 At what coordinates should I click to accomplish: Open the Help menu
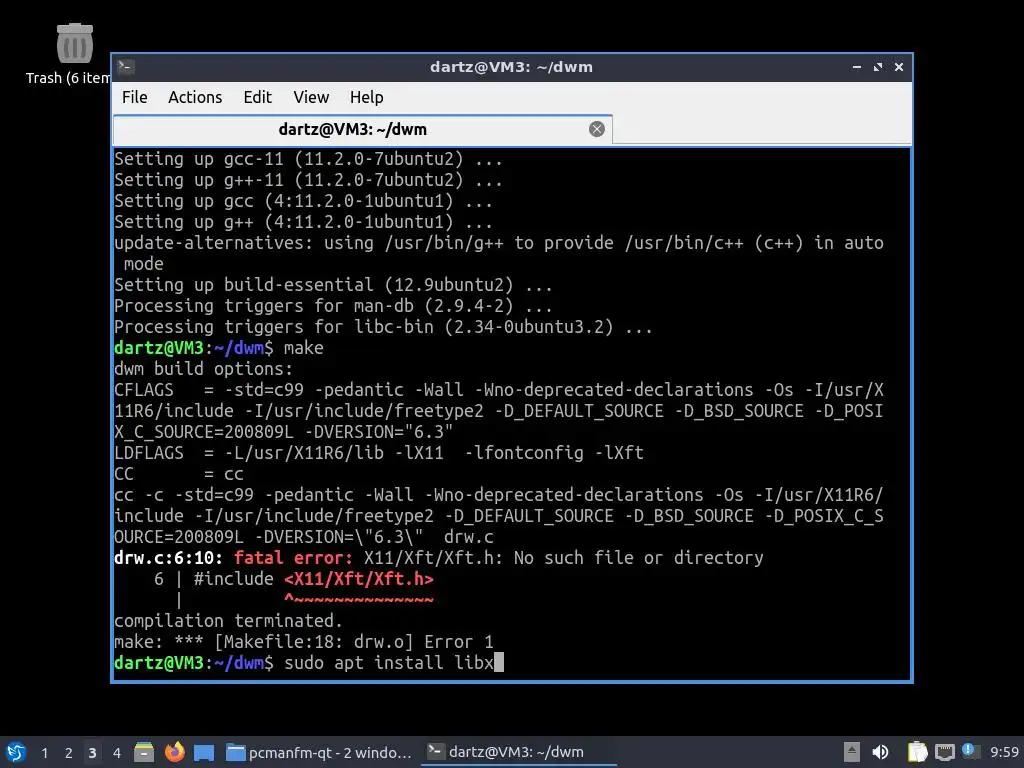pyautogui.click(x=366, y=97)
